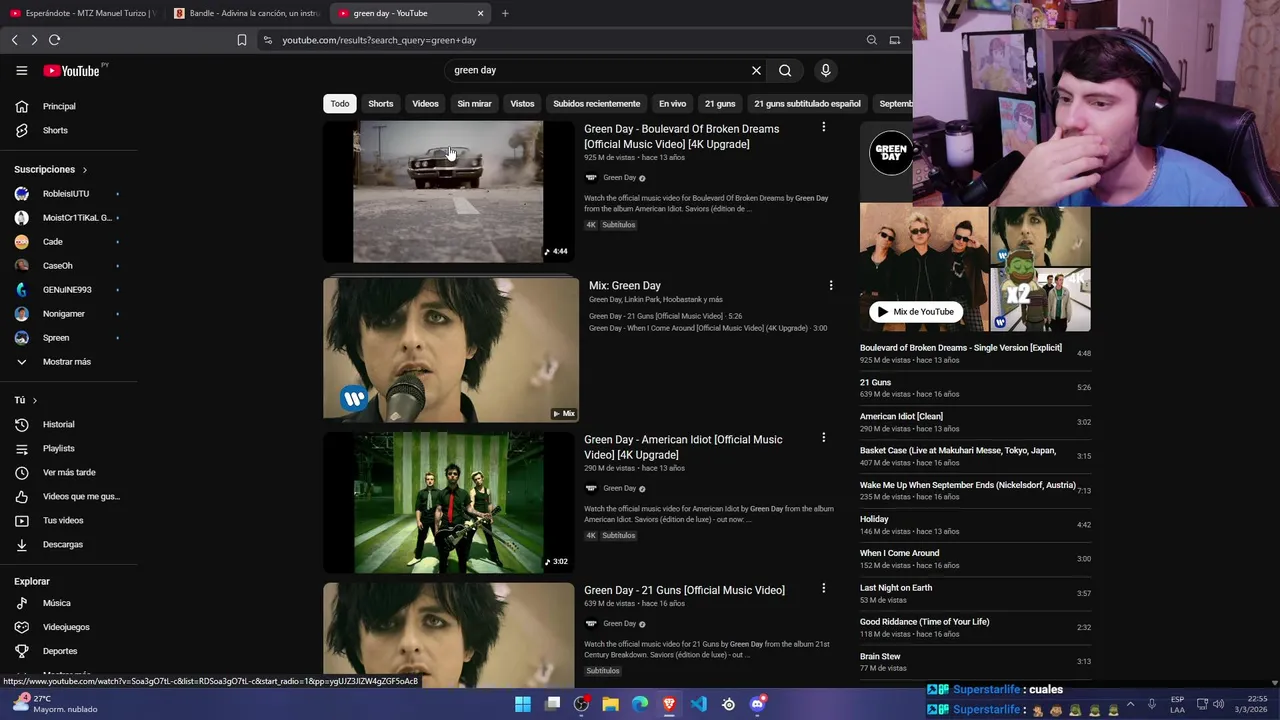
Task: Open a new browser tab
Action: [x=505, y=13]
